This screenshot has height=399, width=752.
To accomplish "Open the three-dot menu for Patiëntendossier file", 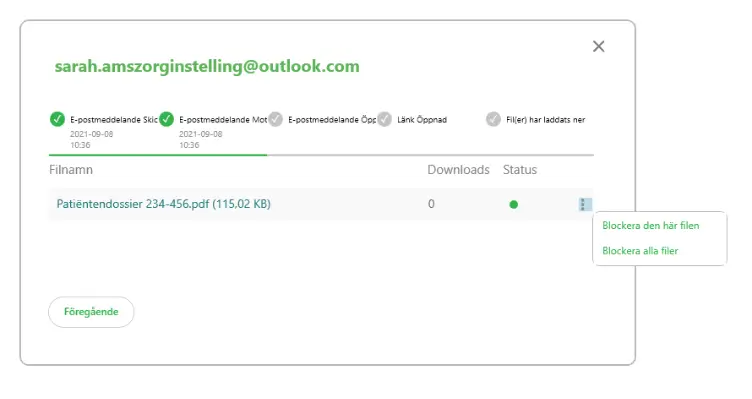I will pyautogui.click(x=584, y=204).
